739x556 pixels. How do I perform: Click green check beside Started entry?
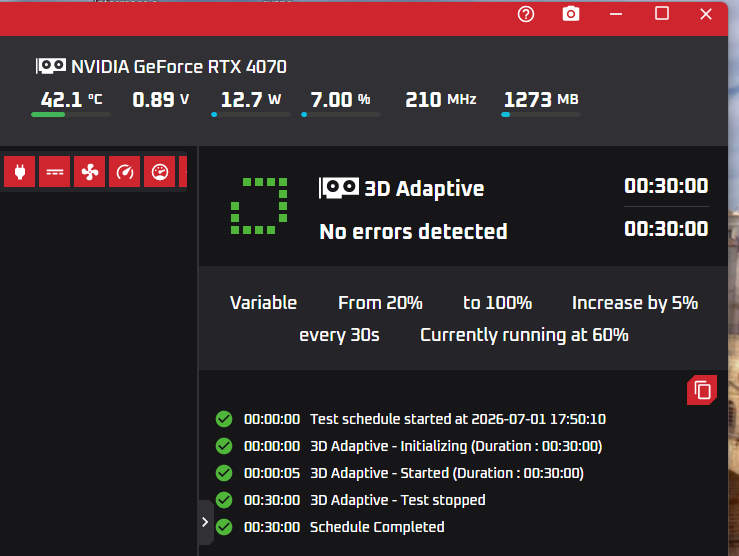[x=224, y=473]
